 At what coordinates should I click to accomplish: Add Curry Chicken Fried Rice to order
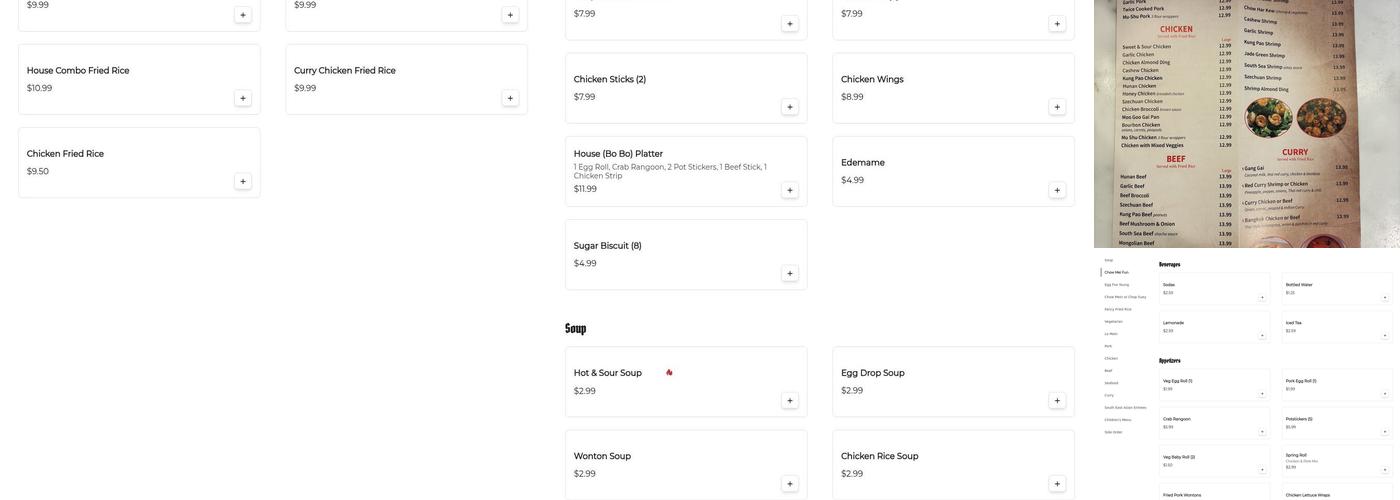pos(510,98)
